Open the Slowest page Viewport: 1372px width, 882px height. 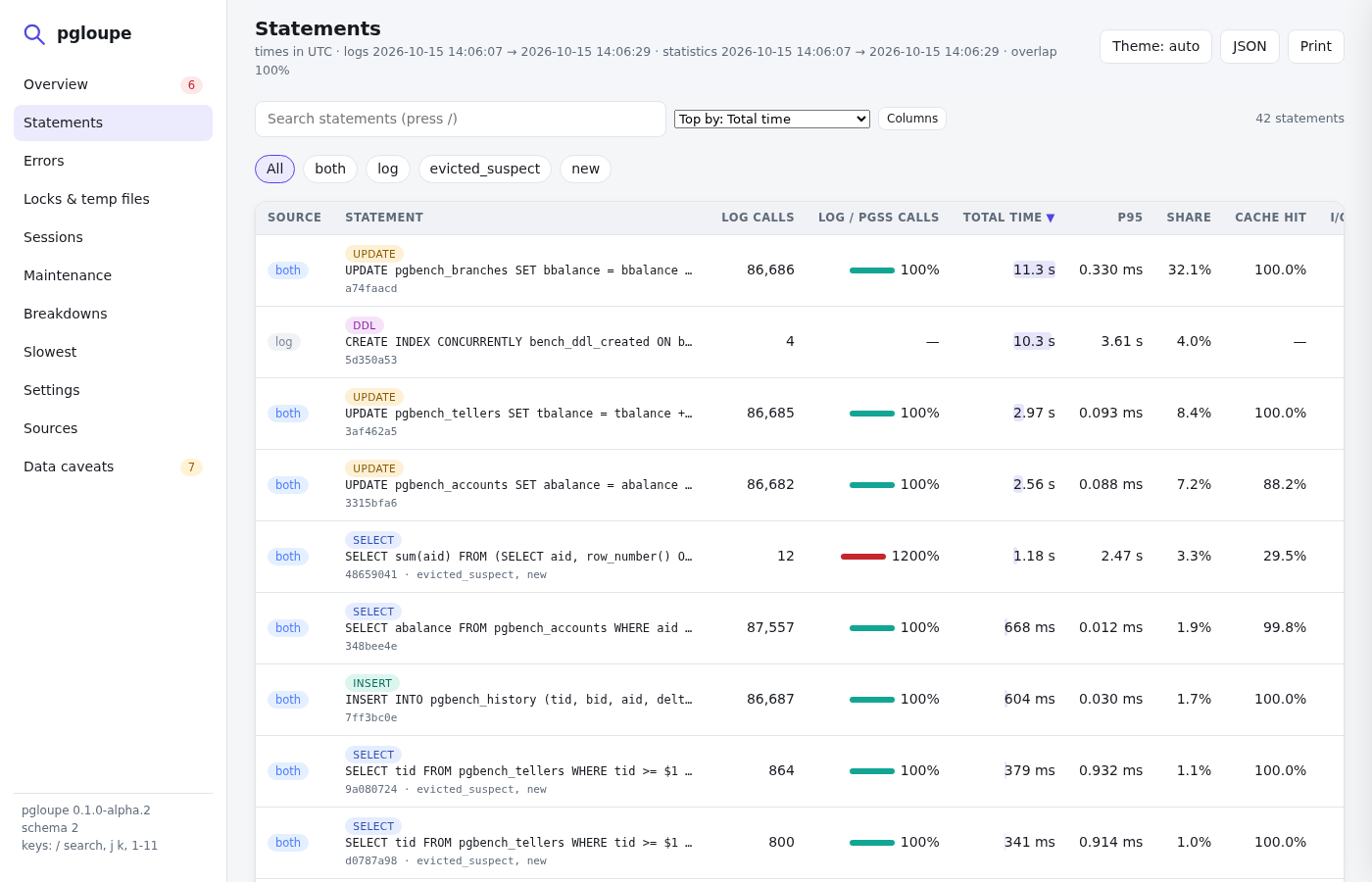pyautogui.click(x=113, y=352)
